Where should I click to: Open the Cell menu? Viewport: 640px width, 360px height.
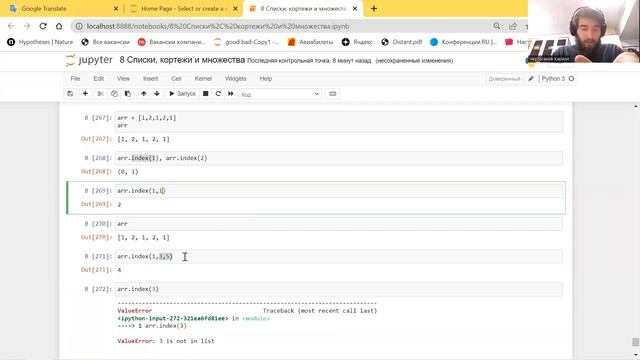(x=176, y=79)
